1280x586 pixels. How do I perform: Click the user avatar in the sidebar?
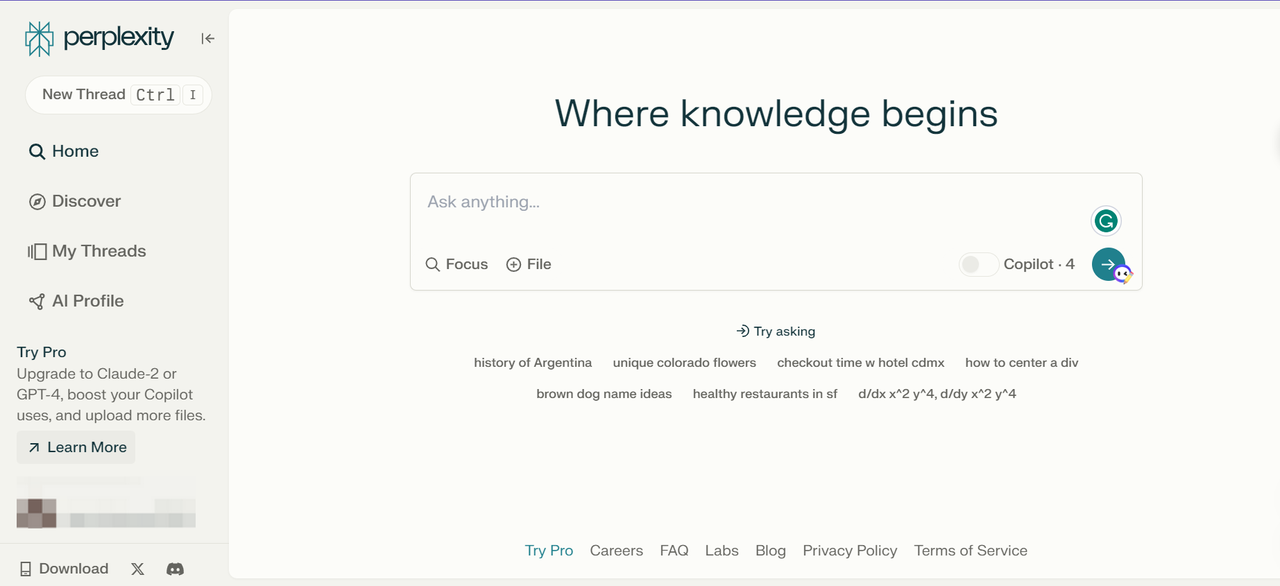36,513
